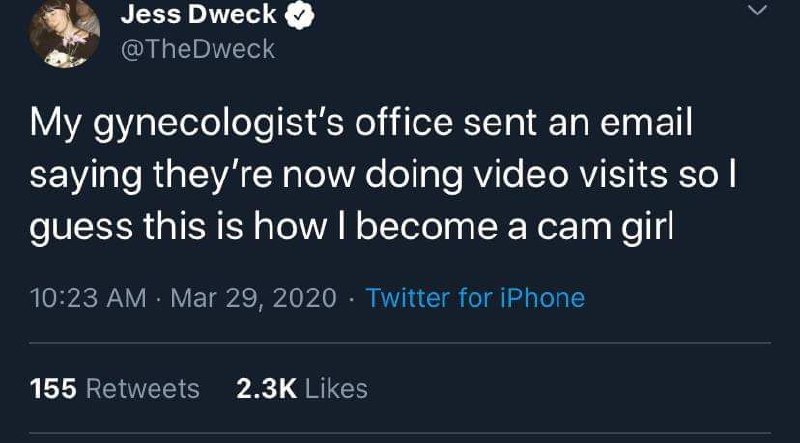Click the tweet line about video visits
This screenshot has height=443, width=800.
[383, 176]
